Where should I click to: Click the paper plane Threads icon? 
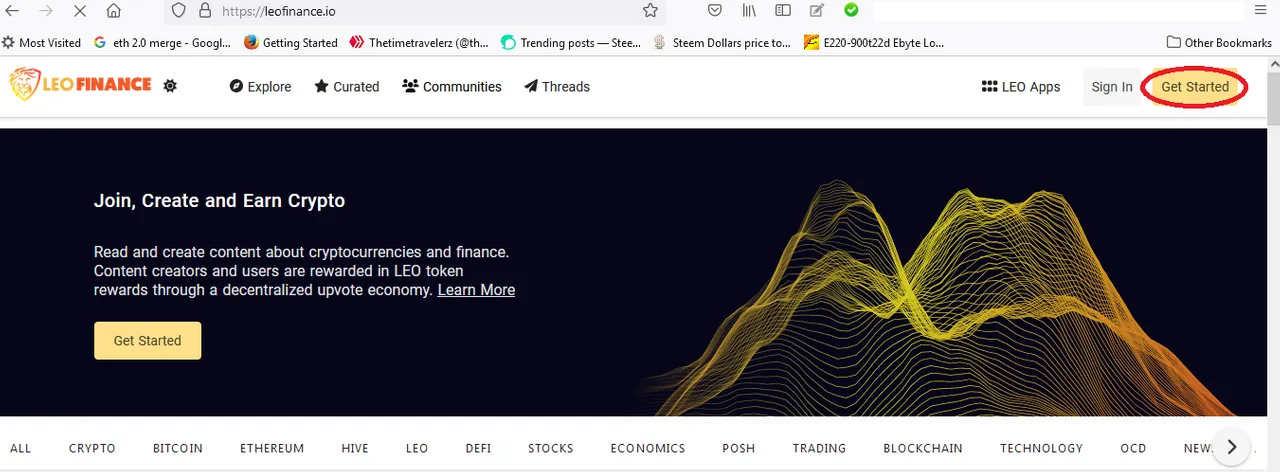[531, 86]
